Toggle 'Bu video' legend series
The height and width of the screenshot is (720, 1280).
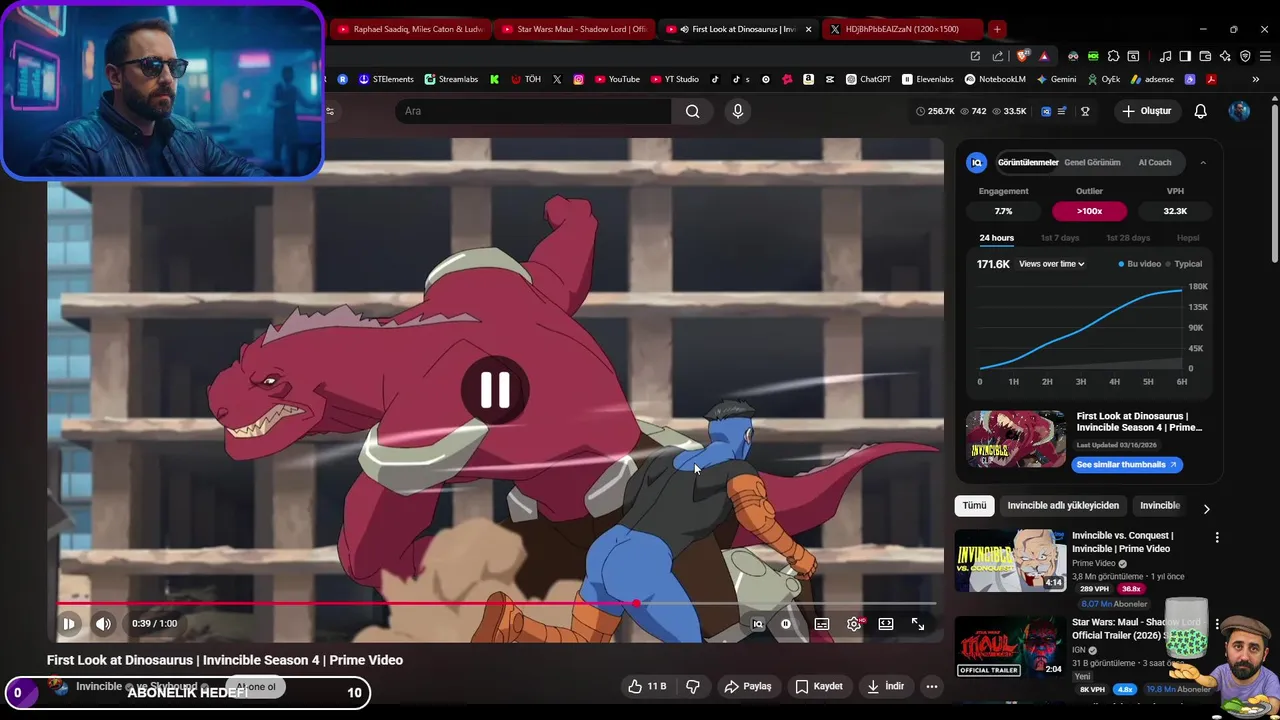pos(1140,264)
